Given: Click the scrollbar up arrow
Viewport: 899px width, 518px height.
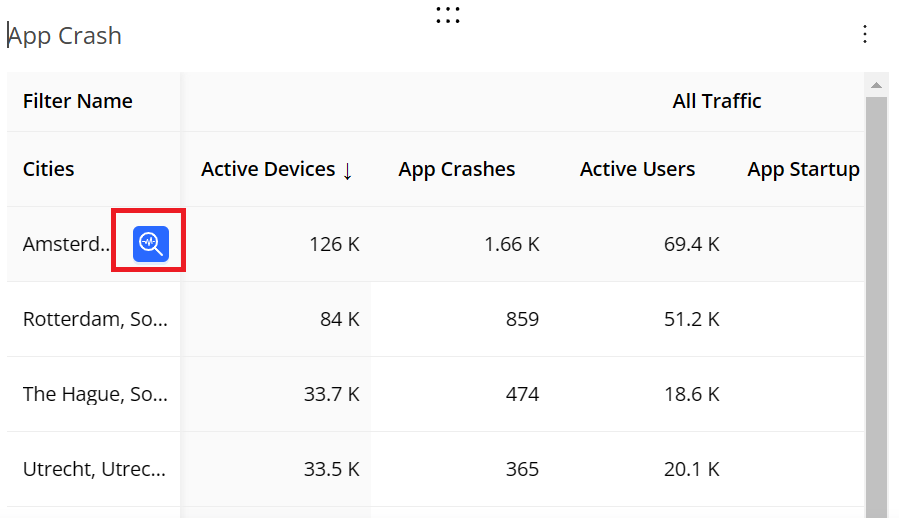Looking at the screenshot, I should click(875, 85).
